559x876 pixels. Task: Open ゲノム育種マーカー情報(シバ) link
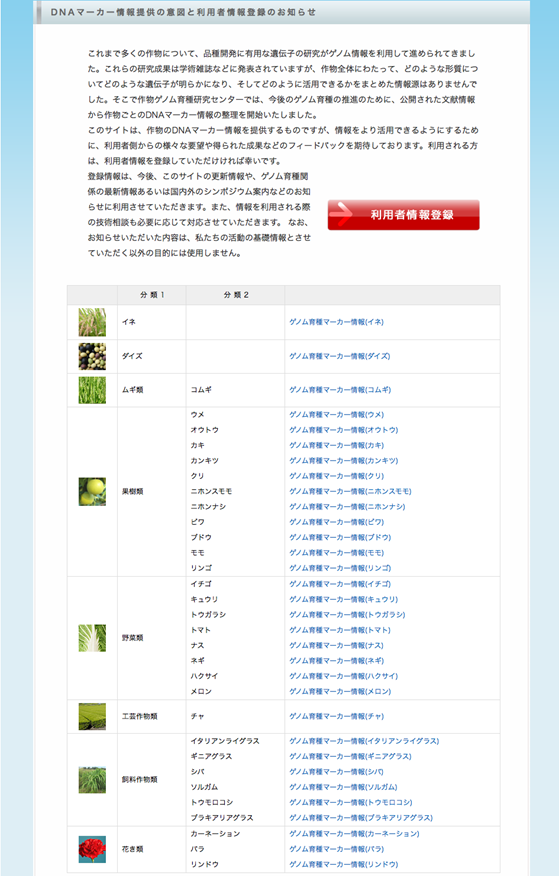[x=336, y=772]
